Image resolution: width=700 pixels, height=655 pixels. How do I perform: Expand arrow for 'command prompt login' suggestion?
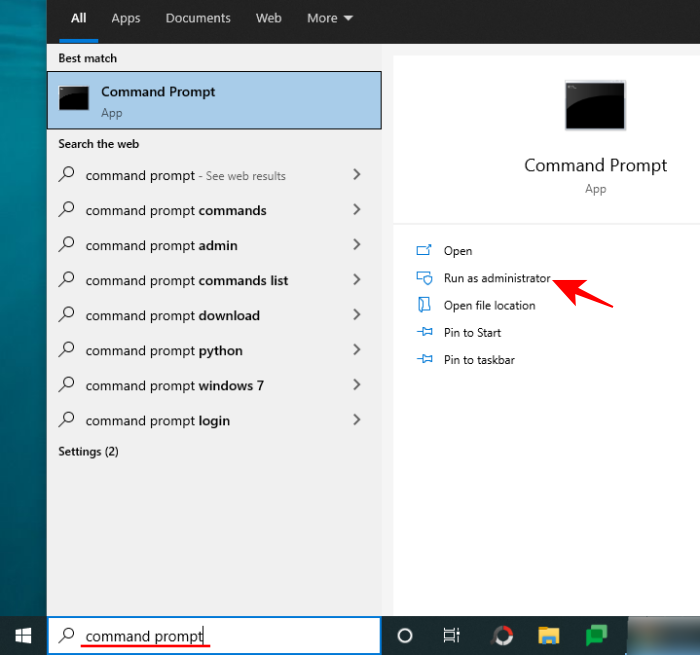click(x=357, y=420)
